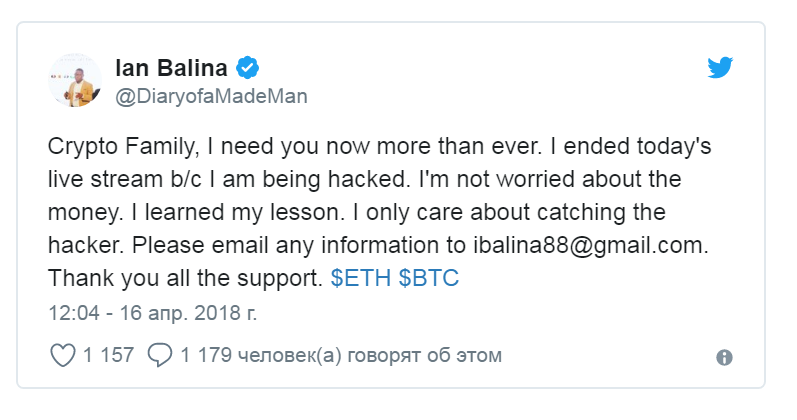
Task: Click the blue verified badge
Action: tap(248, 68)
